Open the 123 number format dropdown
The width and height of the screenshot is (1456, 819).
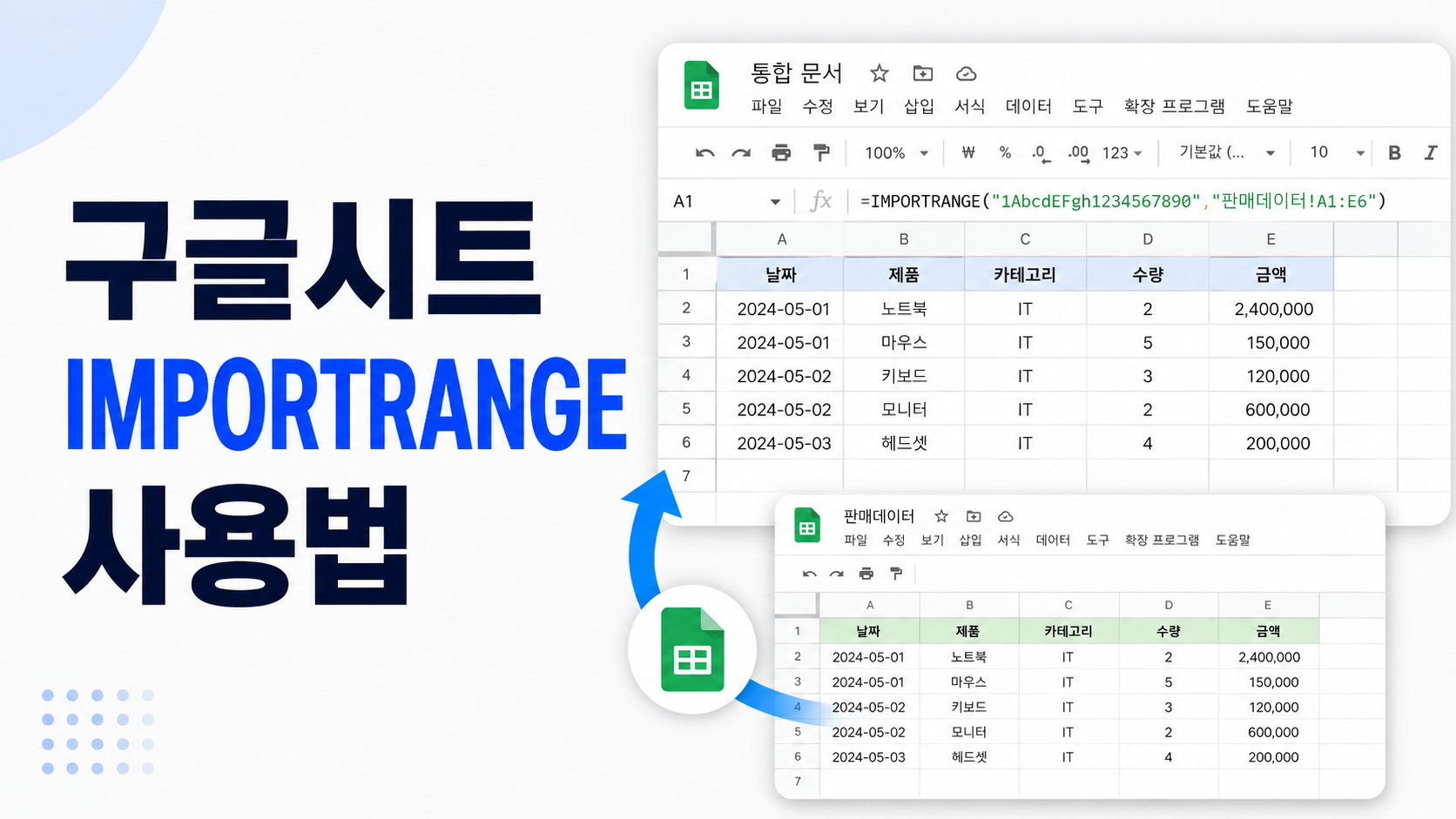[1122, 153]
